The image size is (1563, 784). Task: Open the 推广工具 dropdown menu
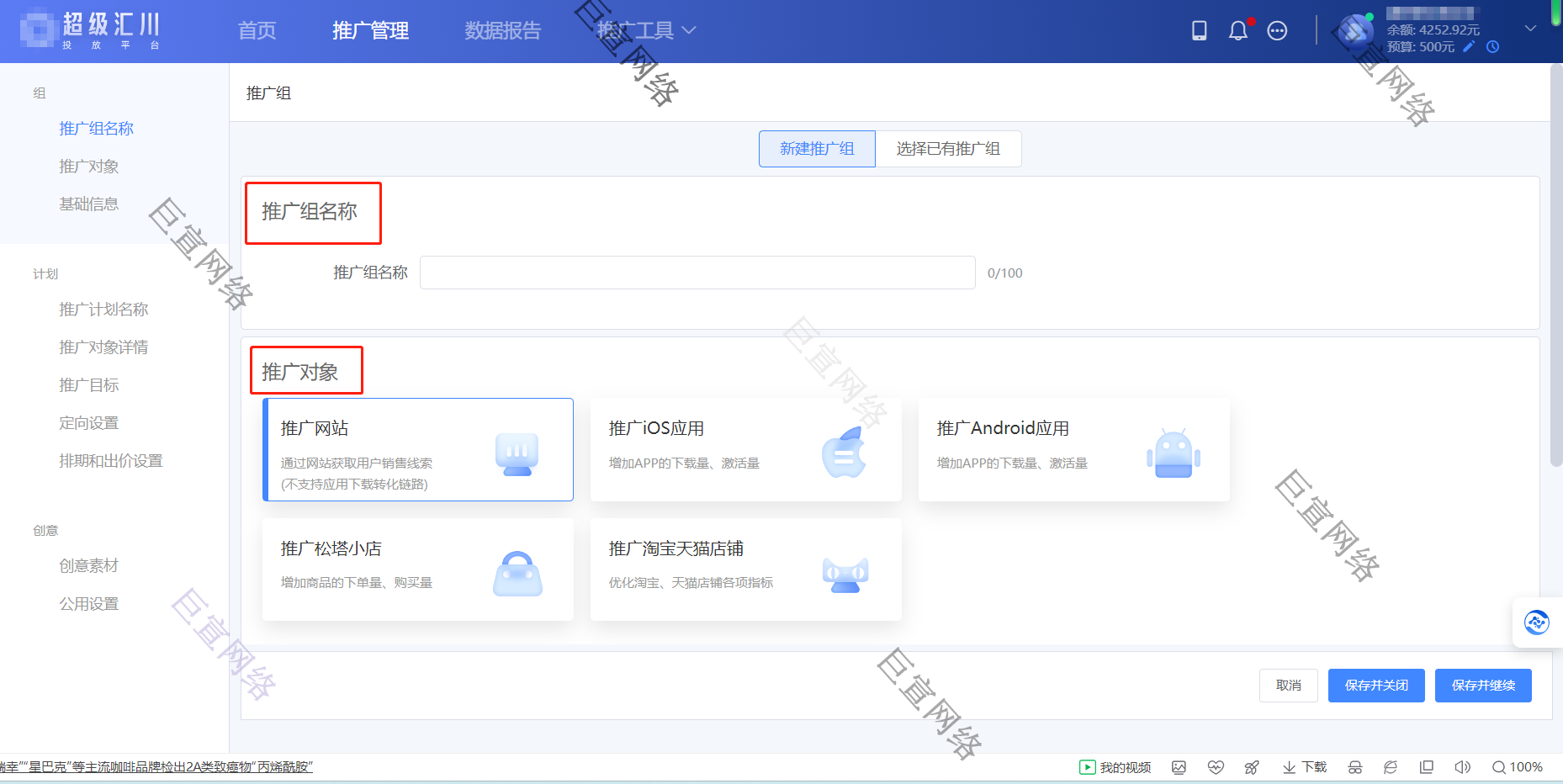coord(646,30)
